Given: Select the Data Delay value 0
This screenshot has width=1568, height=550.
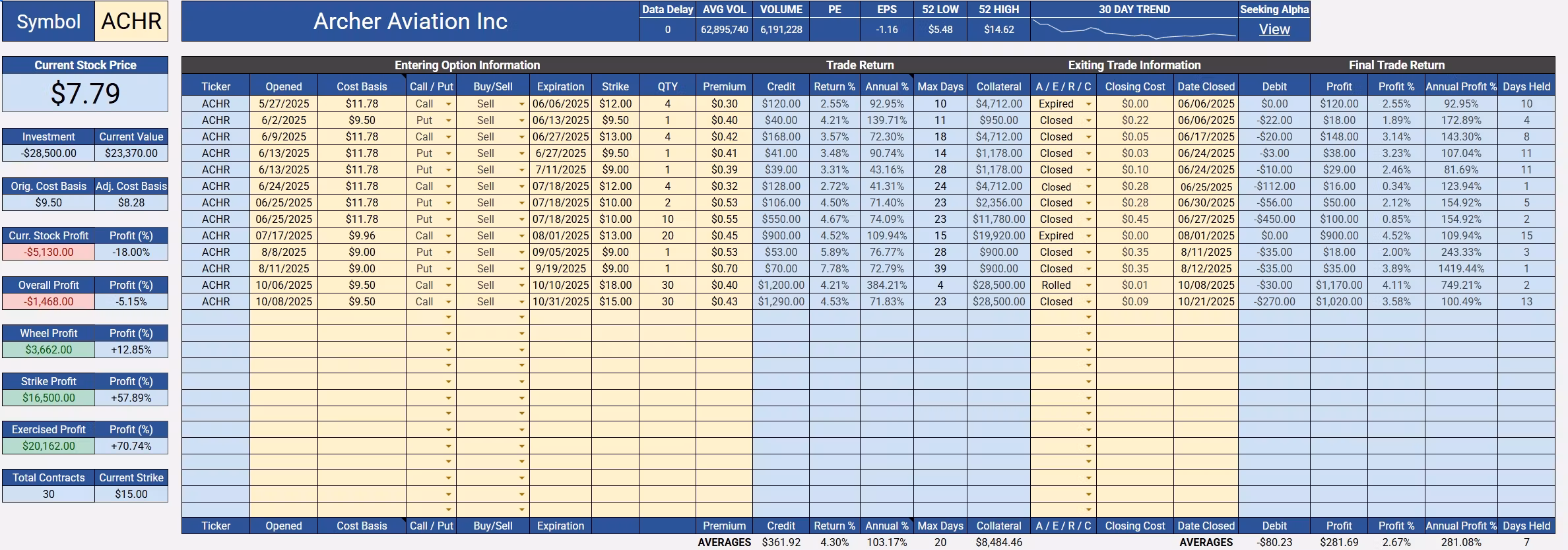Looking at the screenshot, I should click(x=668, y=30).
